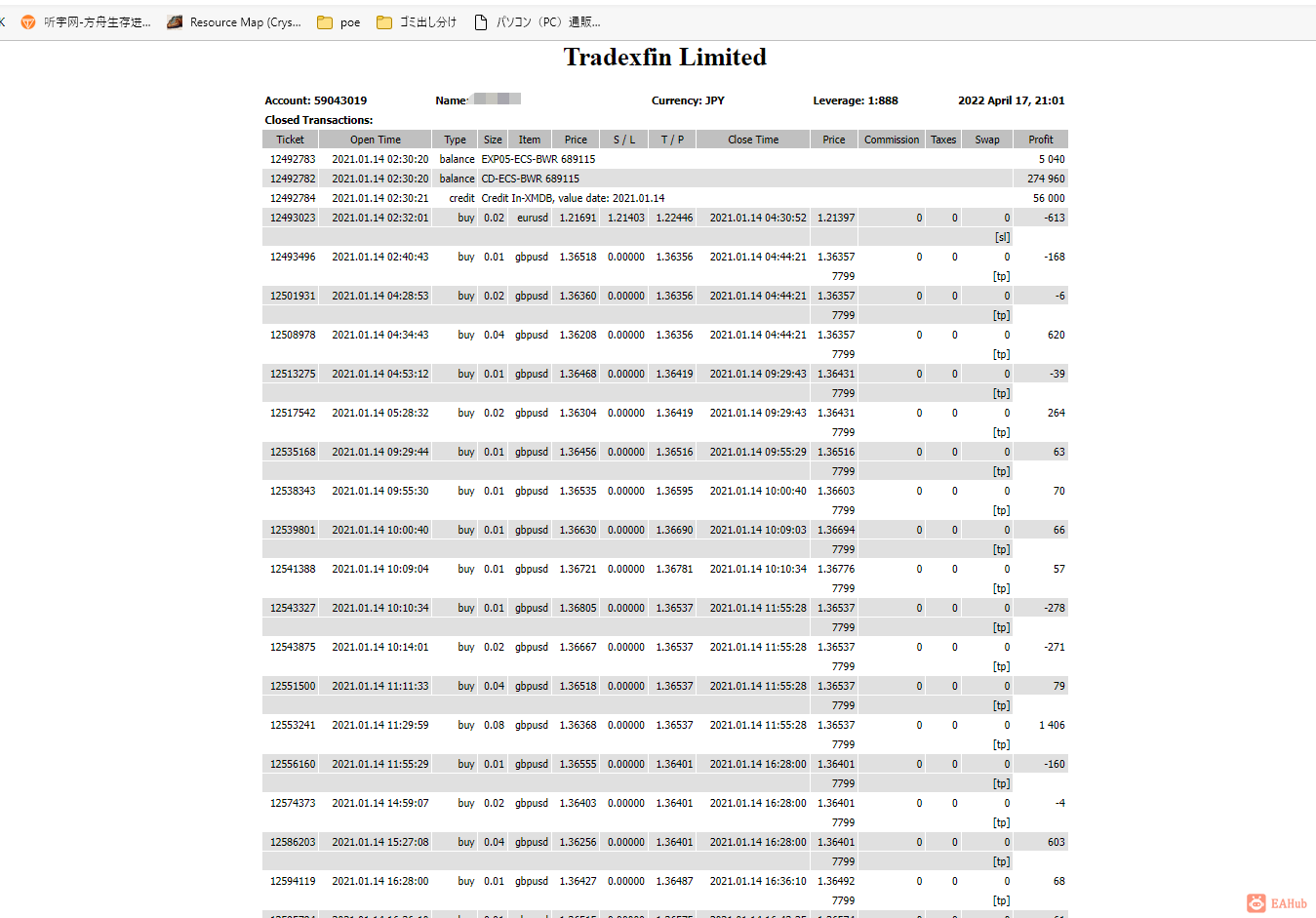Select stop loss value 1.21403

click(626, 218)
